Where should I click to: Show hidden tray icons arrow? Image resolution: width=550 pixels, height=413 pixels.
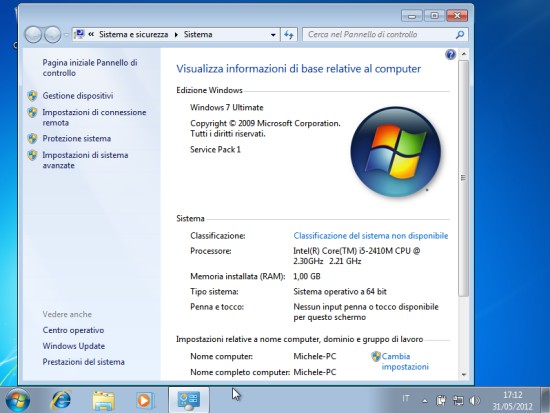[x=425, y=401]
